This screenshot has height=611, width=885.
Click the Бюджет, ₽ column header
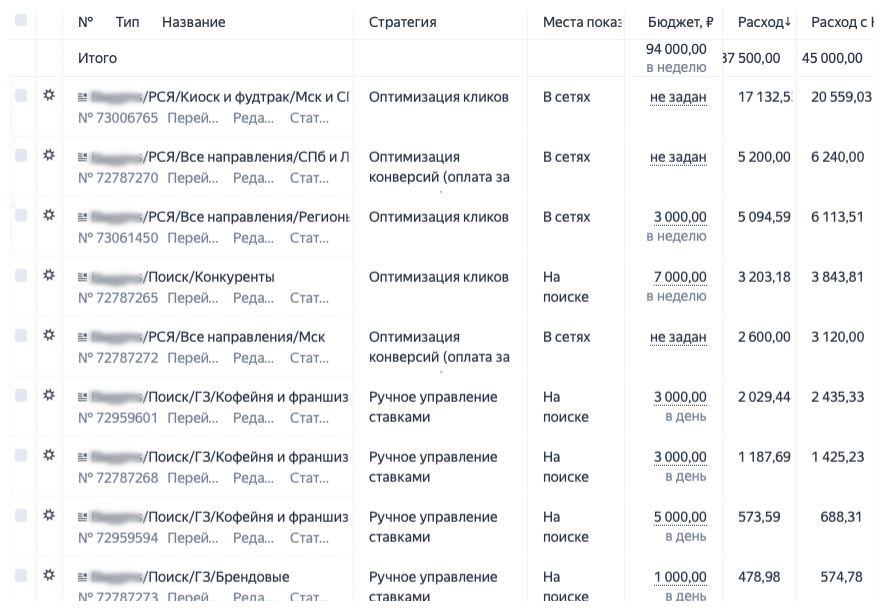pyautogui.click(x=680, y=22)
